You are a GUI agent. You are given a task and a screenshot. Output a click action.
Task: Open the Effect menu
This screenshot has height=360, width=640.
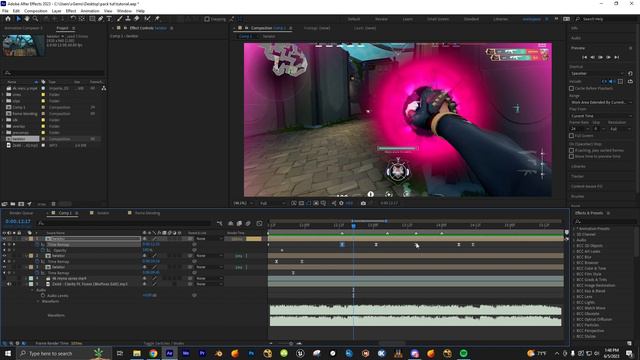[x=71, y=11]
